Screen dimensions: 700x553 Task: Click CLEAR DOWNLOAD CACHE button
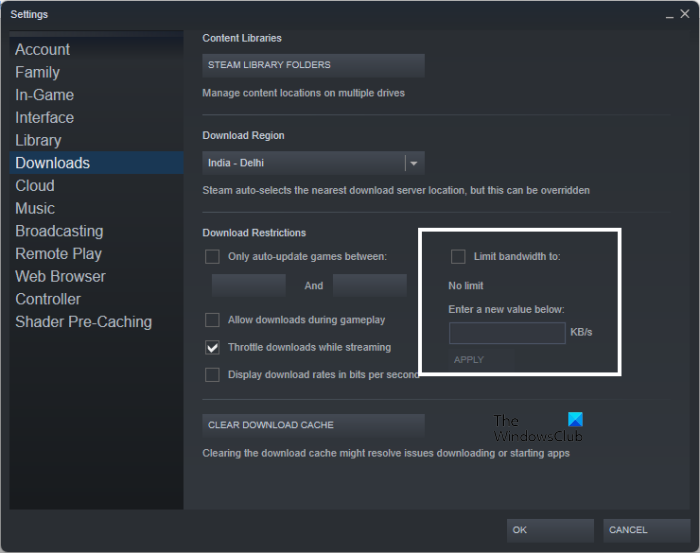pyautogui.click(x=313, y=425)
